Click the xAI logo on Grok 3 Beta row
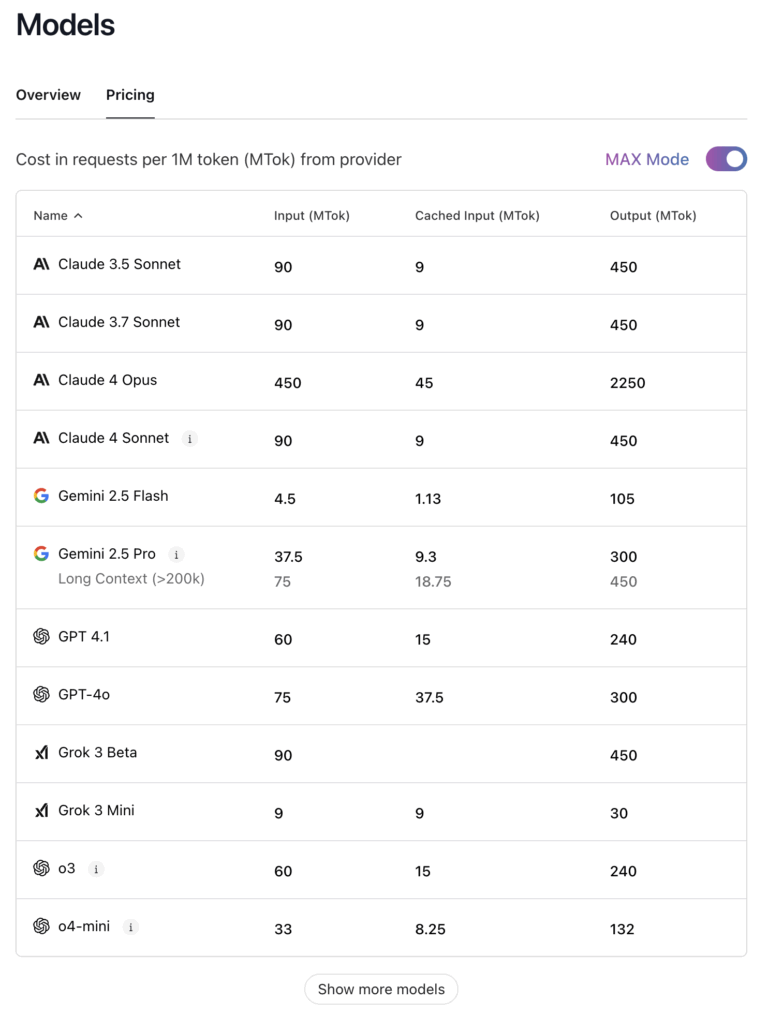768x1017 pixels. (x=41, y=752)
